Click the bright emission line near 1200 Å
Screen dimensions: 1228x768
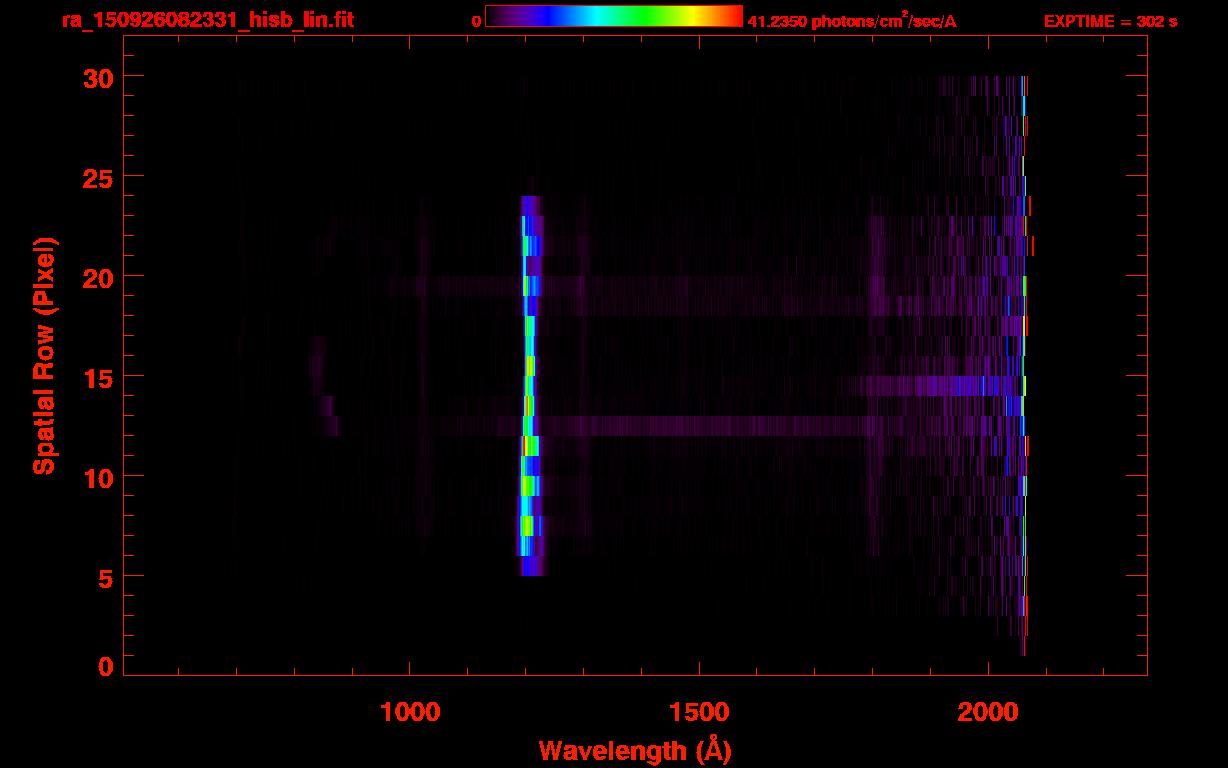click(x=529, y=385)
